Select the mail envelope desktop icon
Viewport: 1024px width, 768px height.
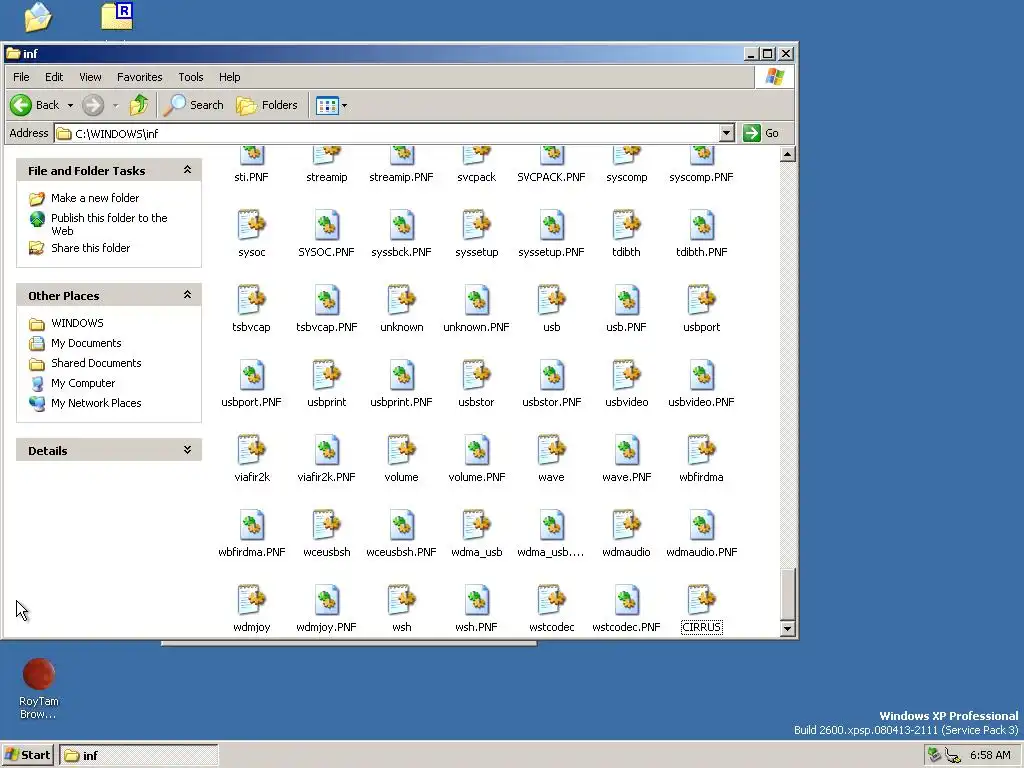(38, 17)
